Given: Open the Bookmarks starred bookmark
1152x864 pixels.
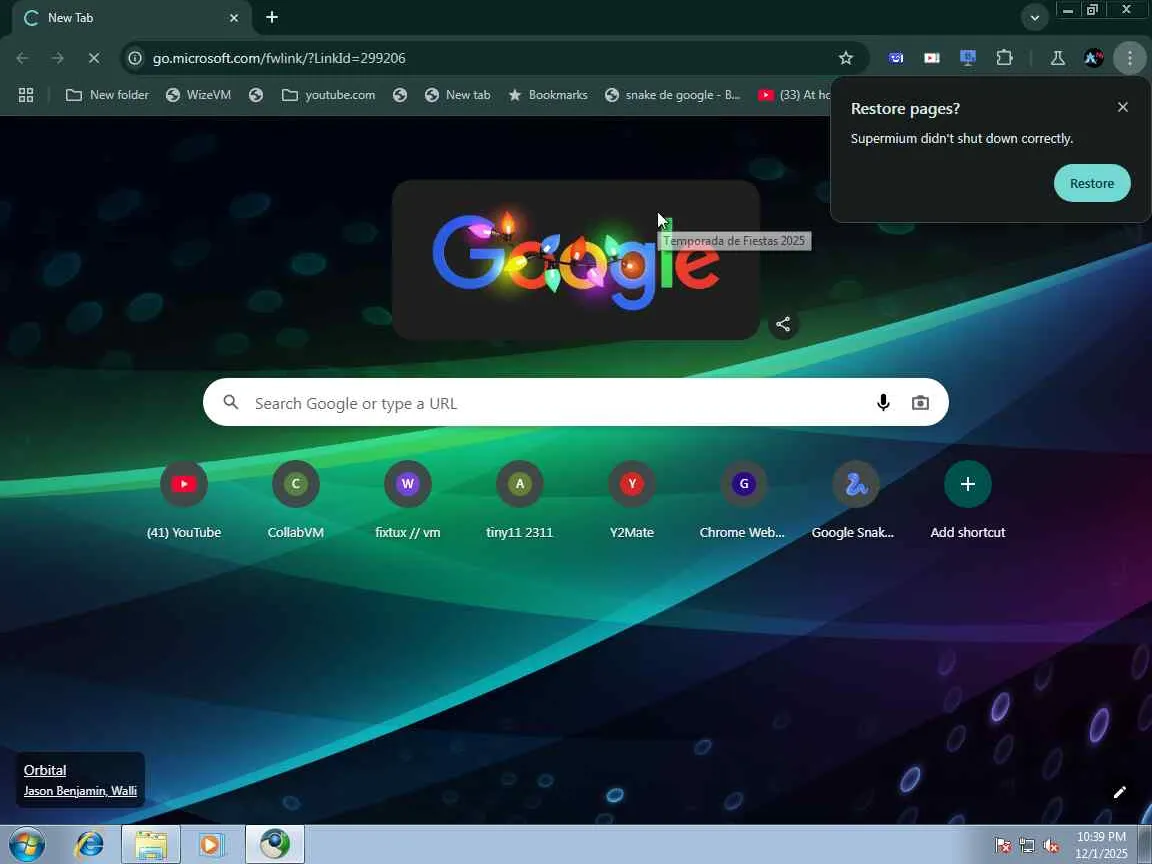Looking at the screenshot, I should tap(548, 95).
